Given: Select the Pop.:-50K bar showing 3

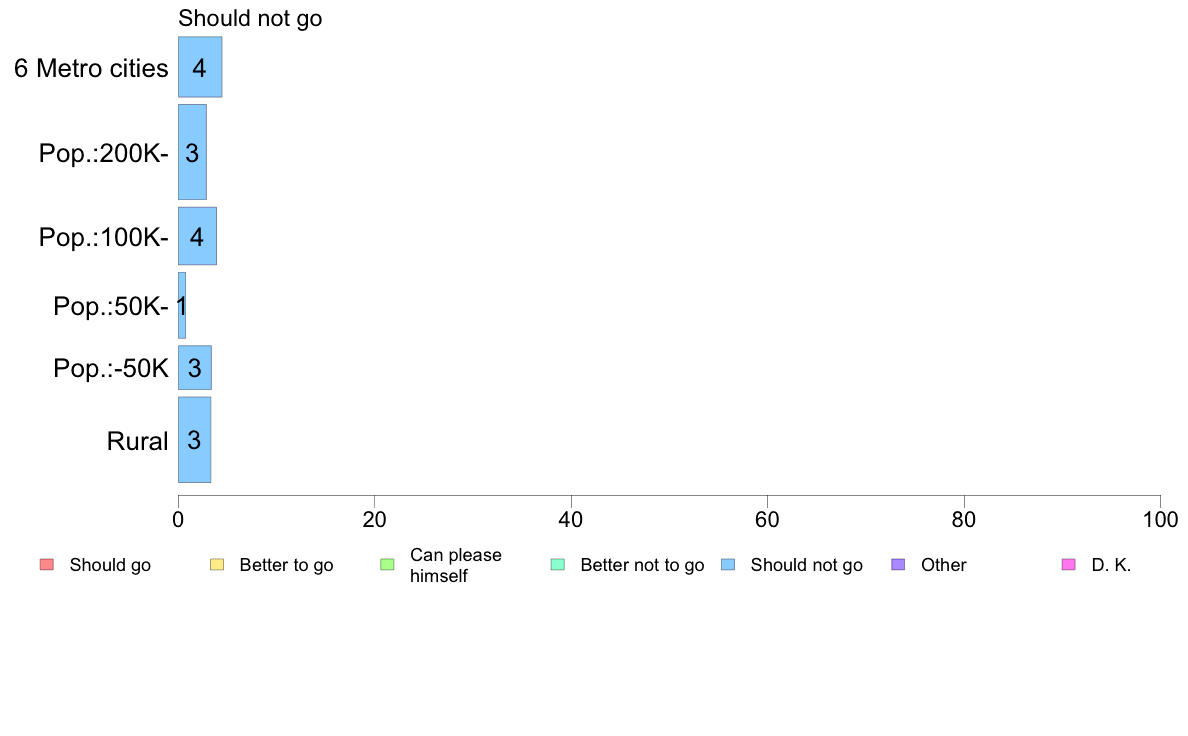Looking at the screenshot, I should click(x=195, y=368).
